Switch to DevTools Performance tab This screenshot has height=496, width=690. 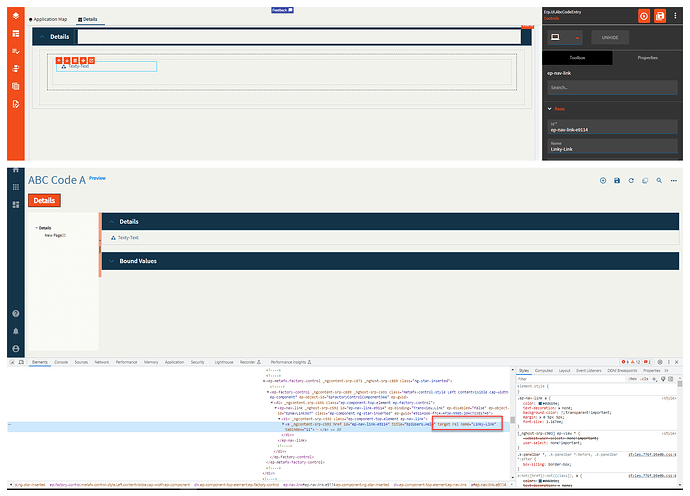[126, 362]
